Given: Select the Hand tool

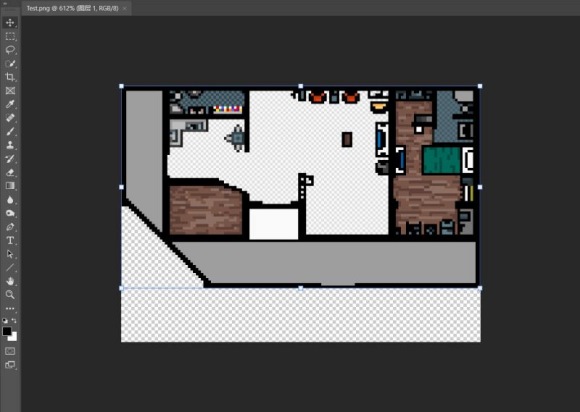Looking at the screenshot, I should [10, 281].
